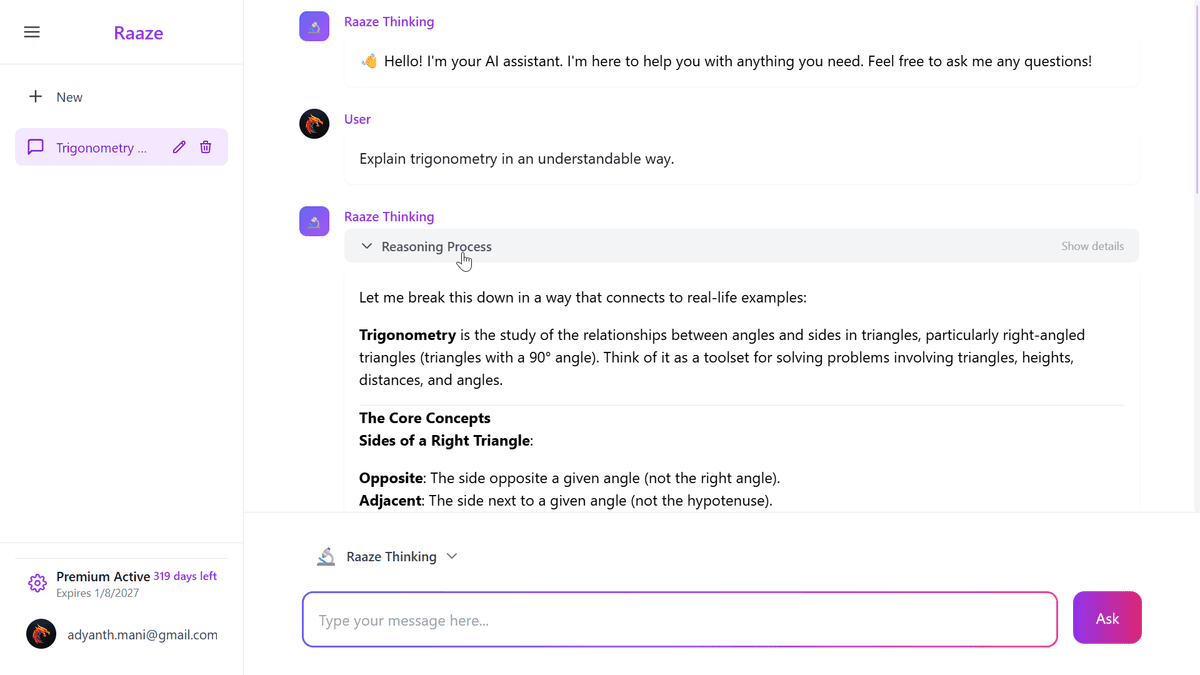
Task: Open the user account avatar at bottom left
Action: pos(40,633)
